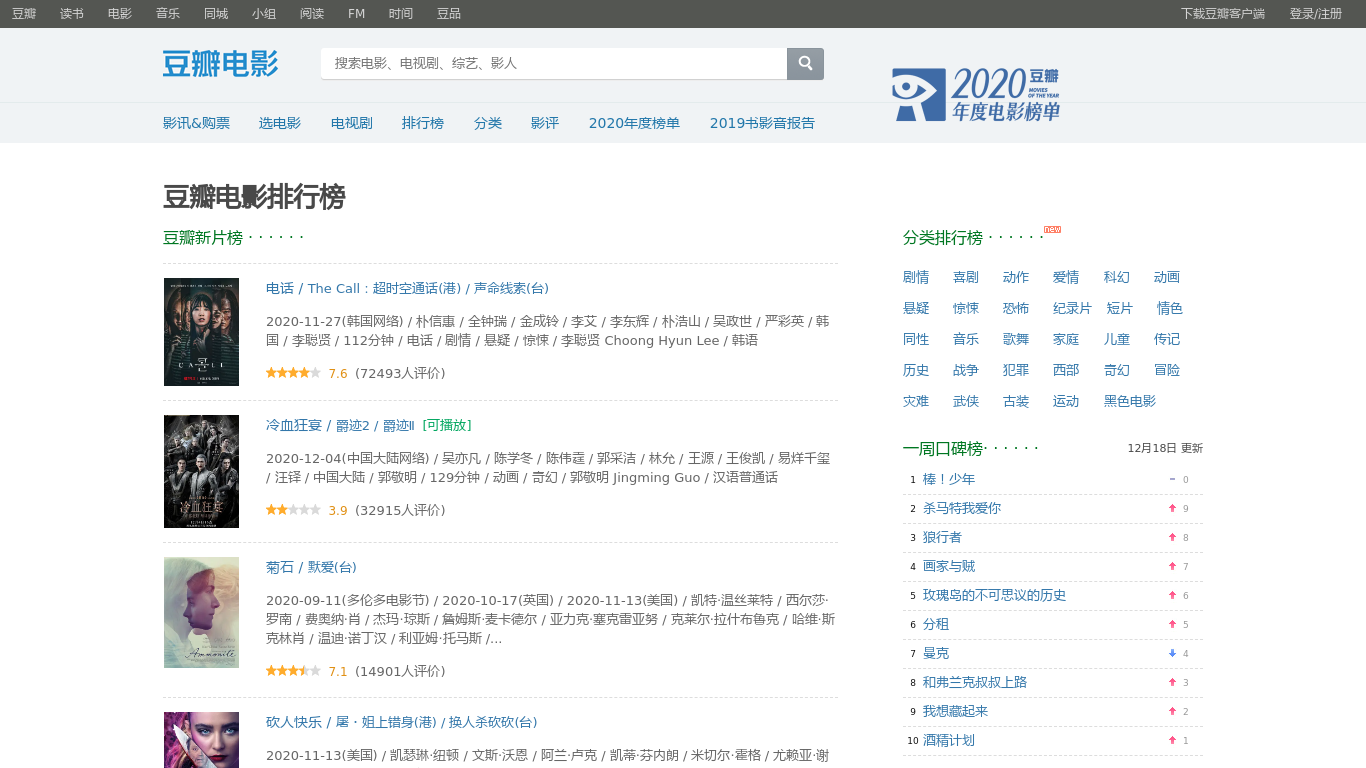The height and width of the screenshot is (768, 1366).
Task: Open the 排行榜 nav tab
Action: pos(423,123)
